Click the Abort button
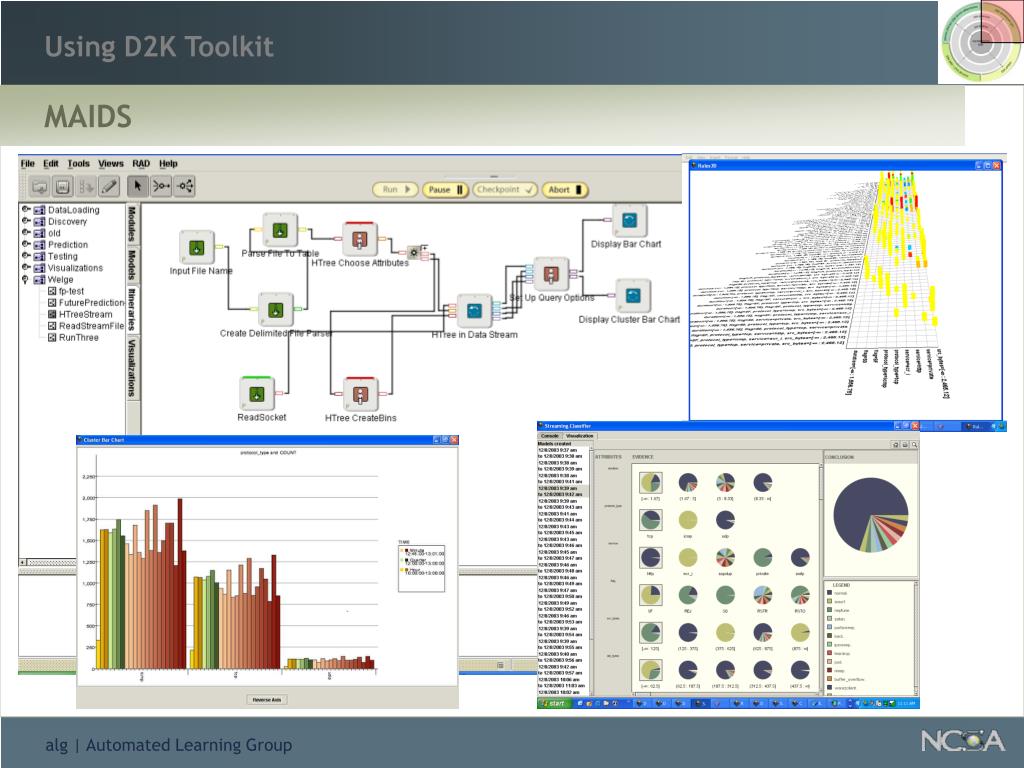This screenshot has height=768, width=1024. coord(565,189)
